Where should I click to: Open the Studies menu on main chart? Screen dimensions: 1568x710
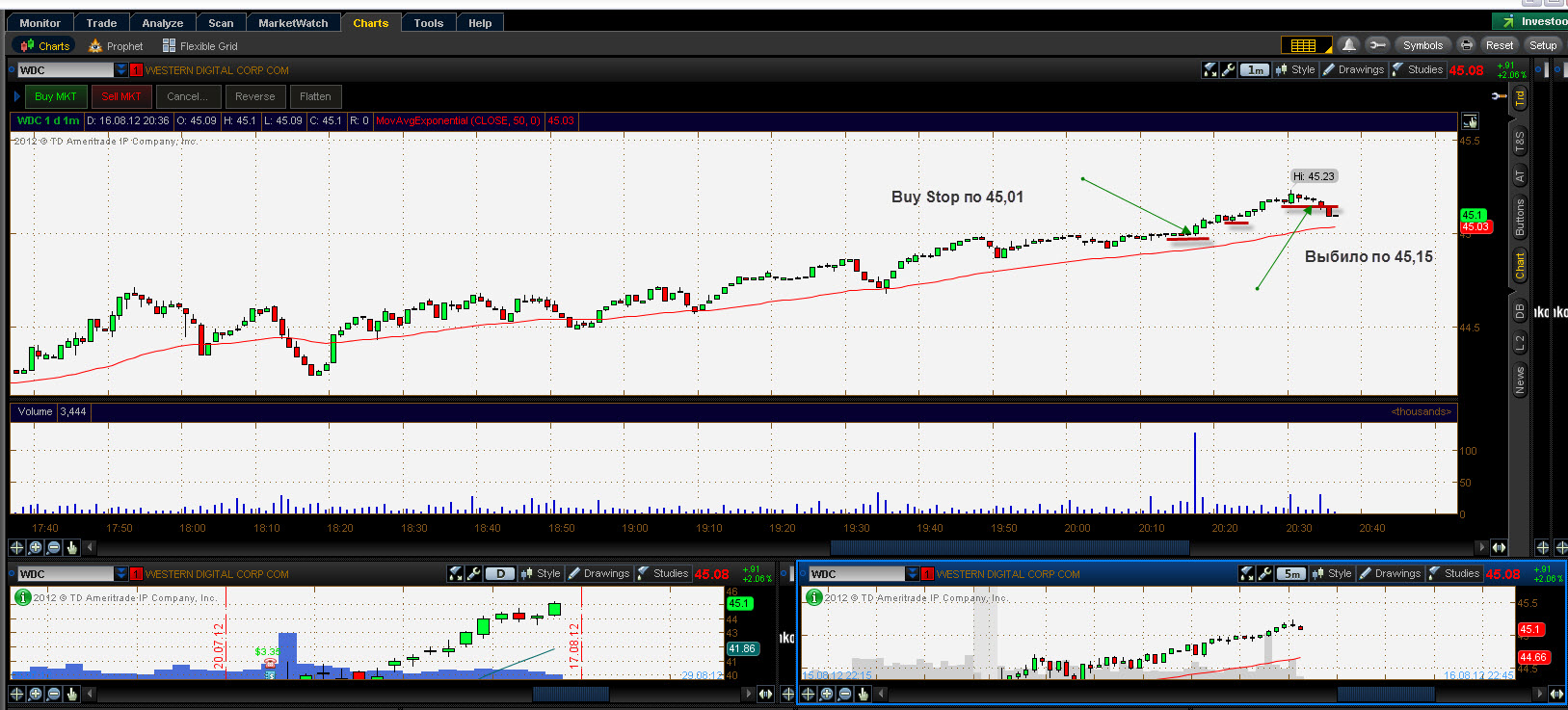coord(1418,69)
